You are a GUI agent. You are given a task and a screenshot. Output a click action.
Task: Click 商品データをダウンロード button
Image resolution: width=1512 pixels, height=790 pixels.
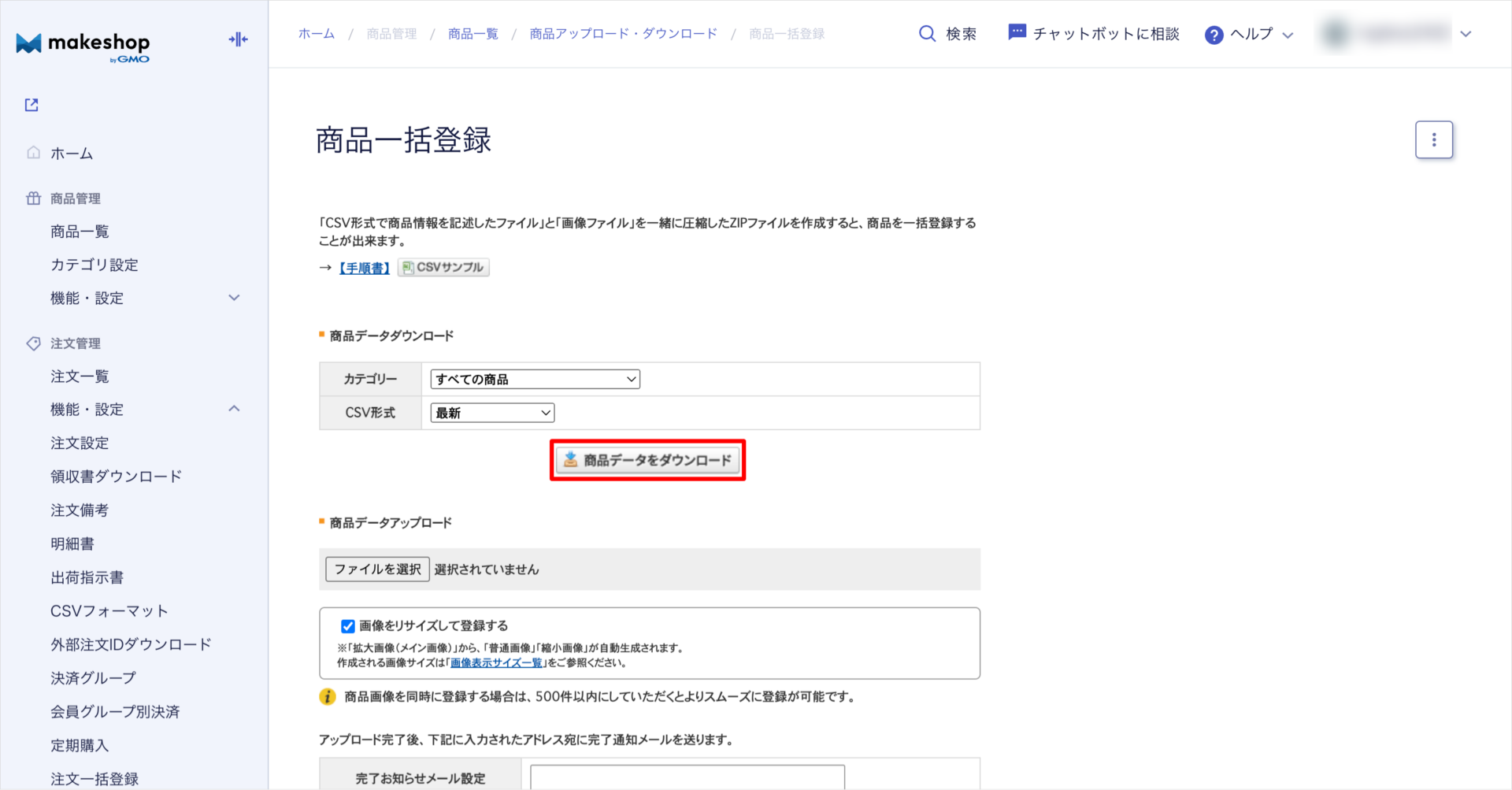point(647,460)
